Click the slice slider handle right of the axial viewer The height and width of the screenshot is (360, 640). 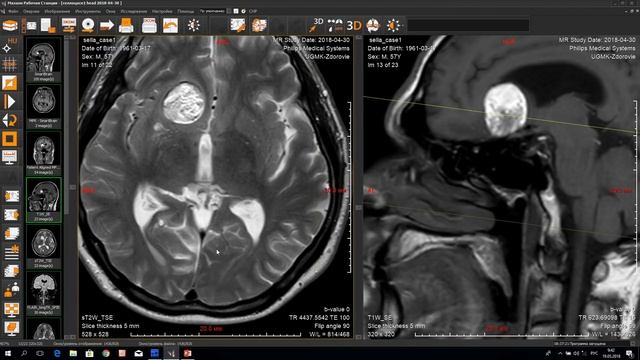coord(358,208)
